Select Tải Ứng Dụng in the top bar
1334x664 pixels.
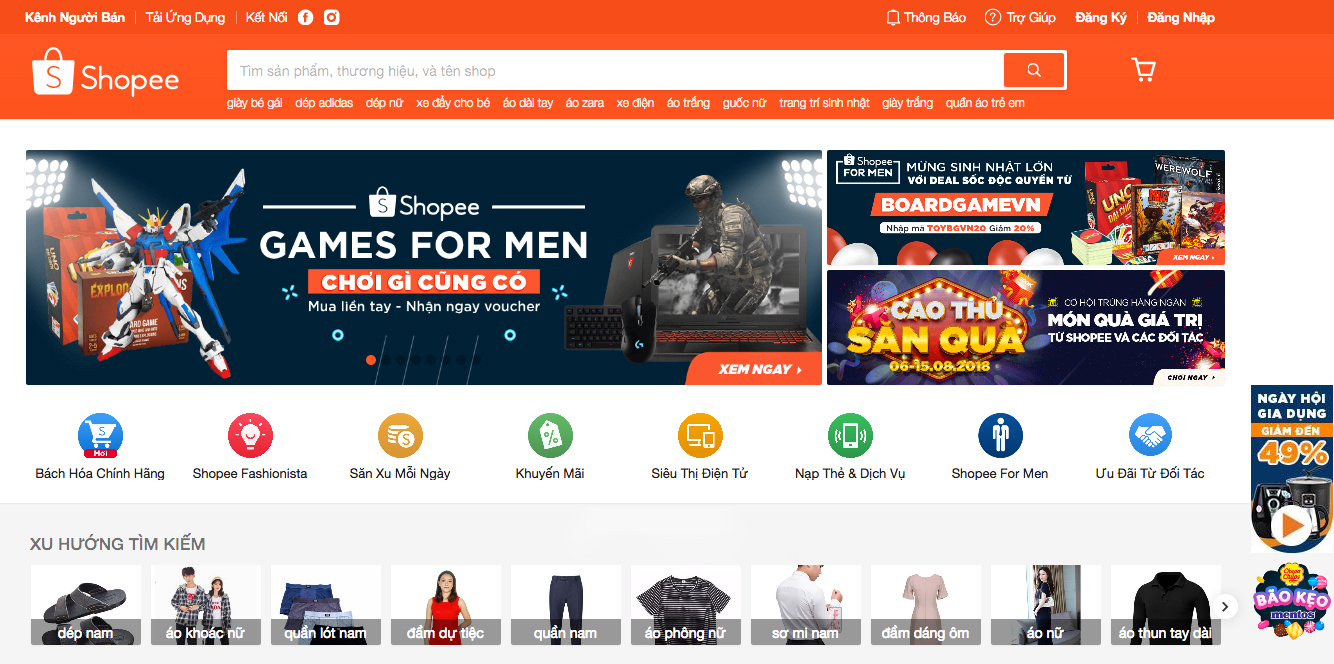tap(184, 16)
